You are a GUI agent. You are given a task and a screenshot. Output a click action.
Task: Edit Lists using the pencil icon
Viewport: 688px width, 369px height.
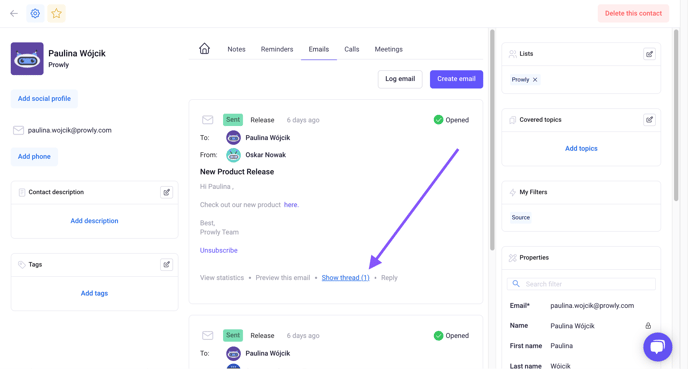pos(649,54)
